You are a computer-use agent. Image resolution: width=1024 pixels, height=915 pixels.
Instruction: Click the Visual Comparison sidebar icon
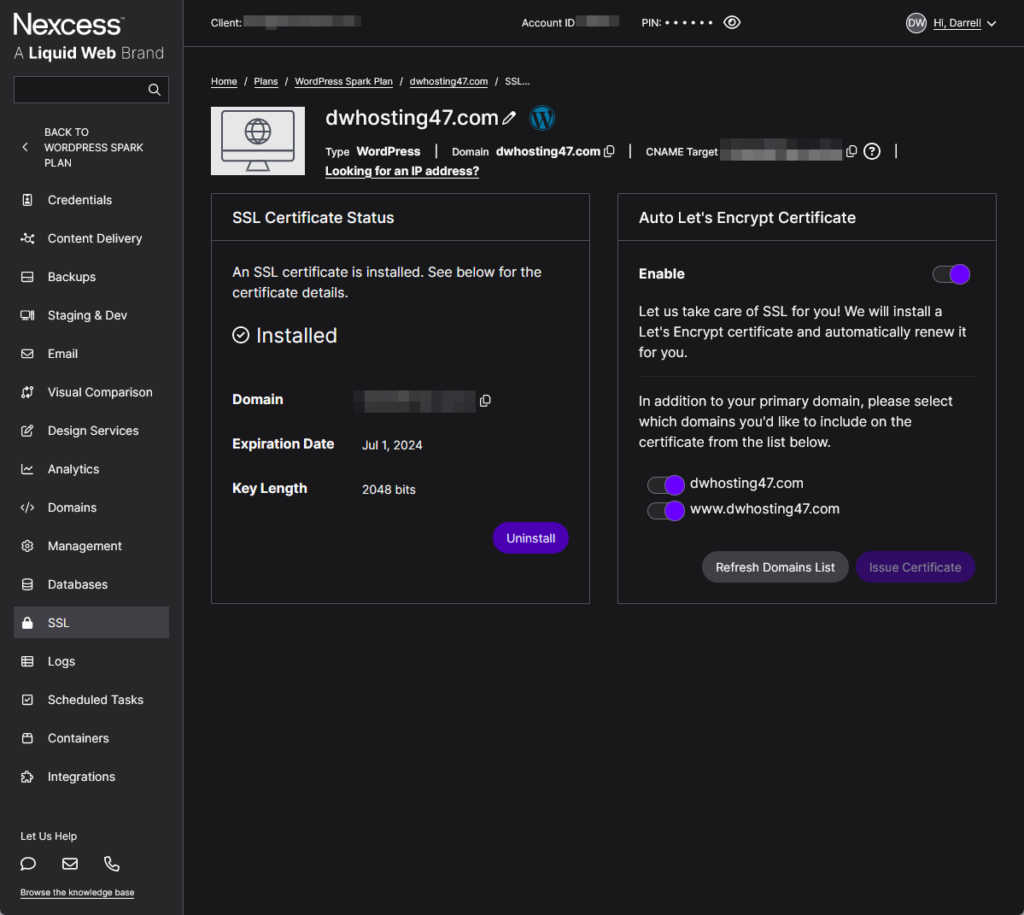point(27,393)
